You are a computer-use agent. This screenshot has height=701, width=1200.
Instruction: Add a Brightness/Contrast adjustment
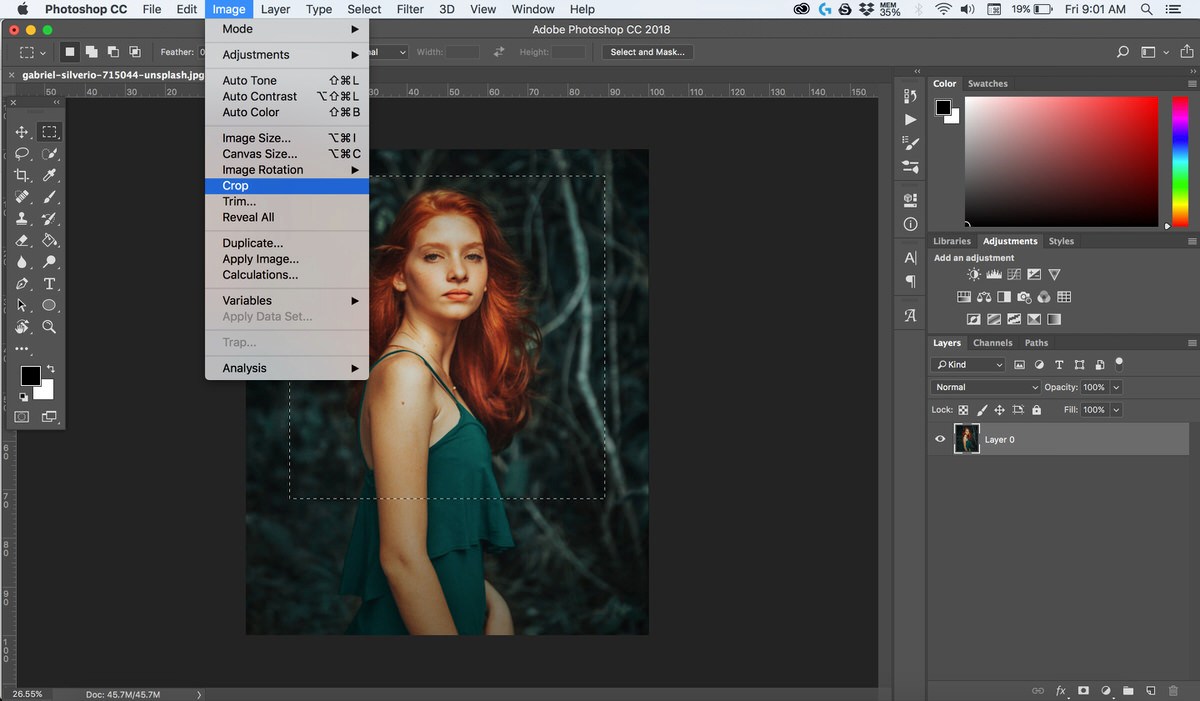tap(974, 274)
